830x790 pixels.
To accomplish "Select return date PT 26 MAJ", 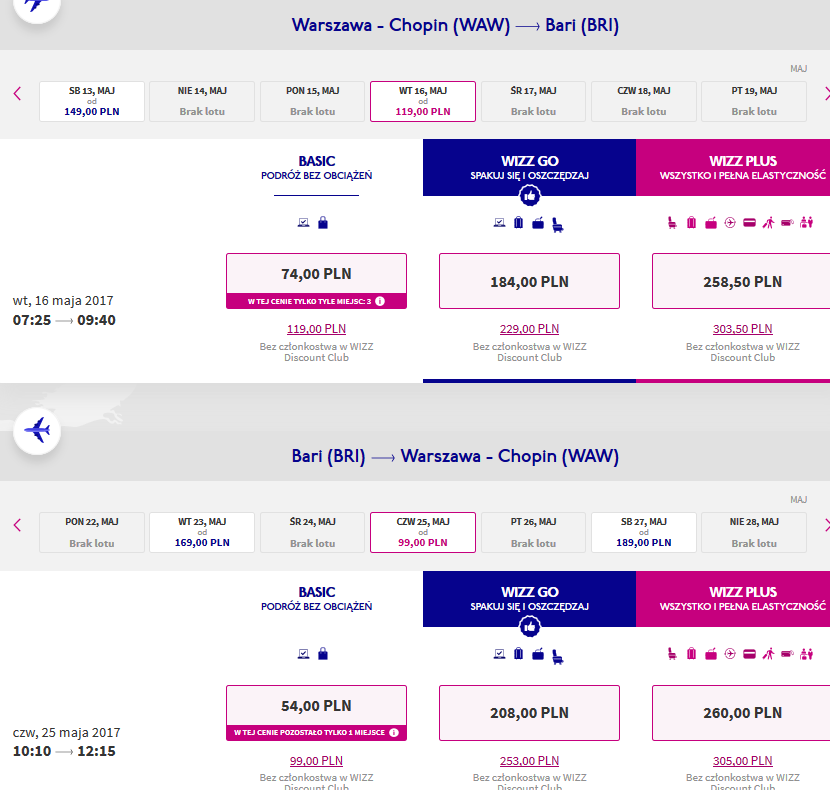I will click(x=533, y=532).
